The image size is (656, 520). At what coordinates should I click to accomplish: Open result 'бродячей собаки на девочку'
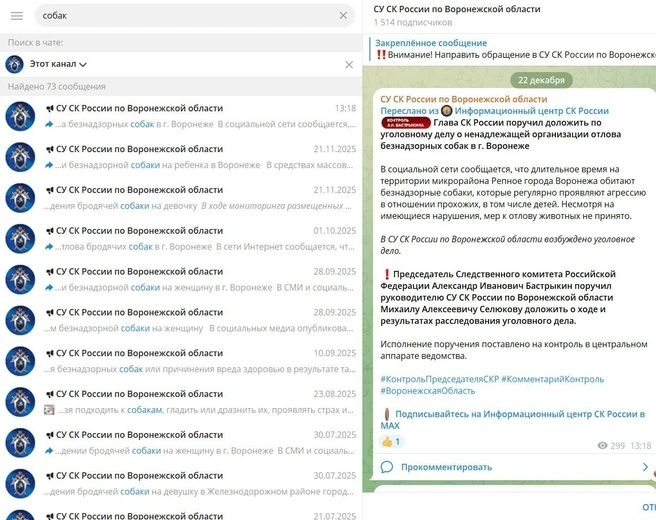click(181, 198)
